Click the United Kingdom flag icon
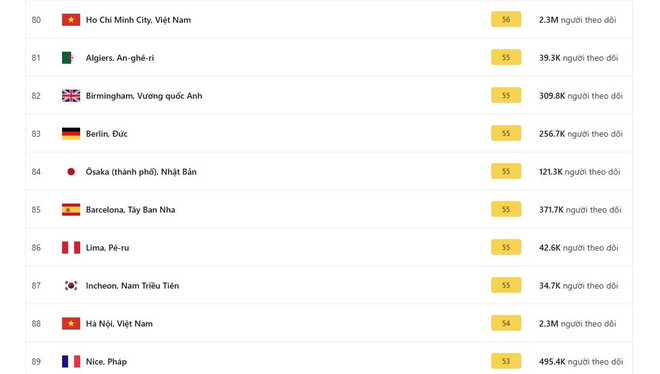This screenshot has width=660, height=374. 71,96
